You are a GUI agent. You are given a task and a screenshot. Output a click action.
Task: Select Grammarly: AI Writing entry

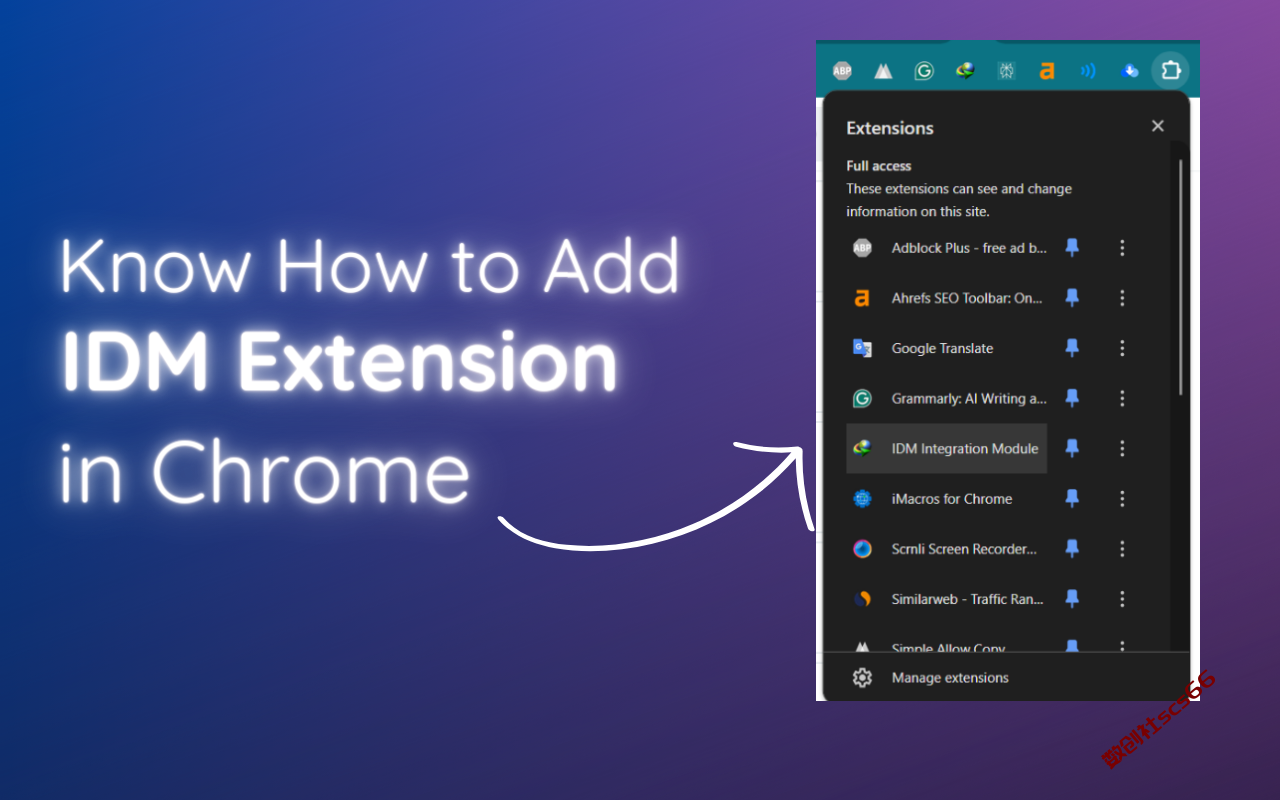pos(947,398)
